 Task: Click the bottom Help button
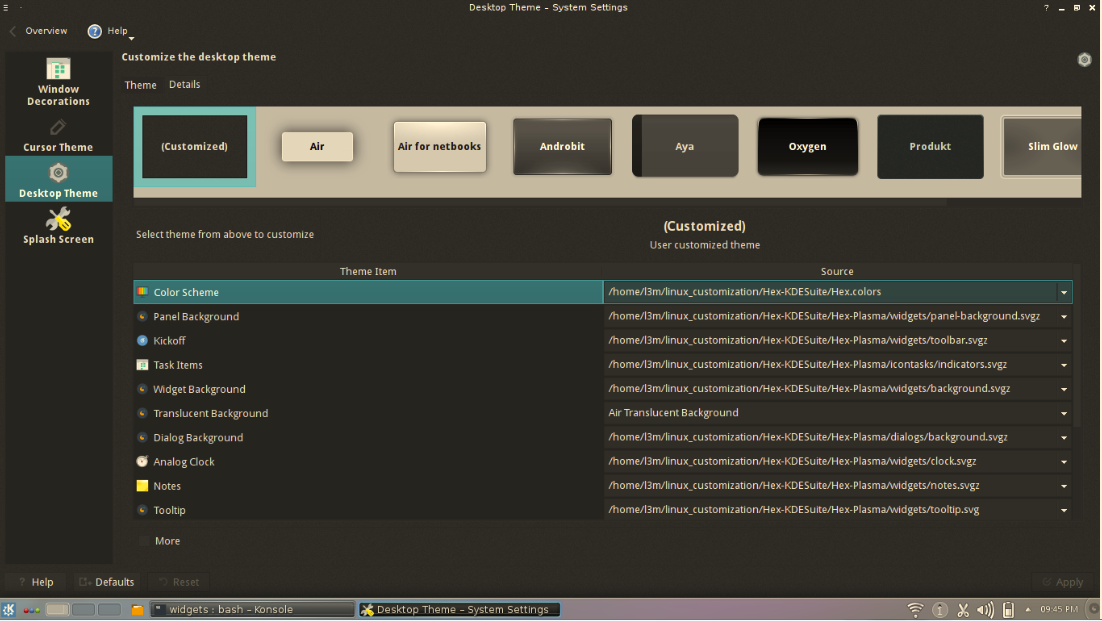point(36,582)
